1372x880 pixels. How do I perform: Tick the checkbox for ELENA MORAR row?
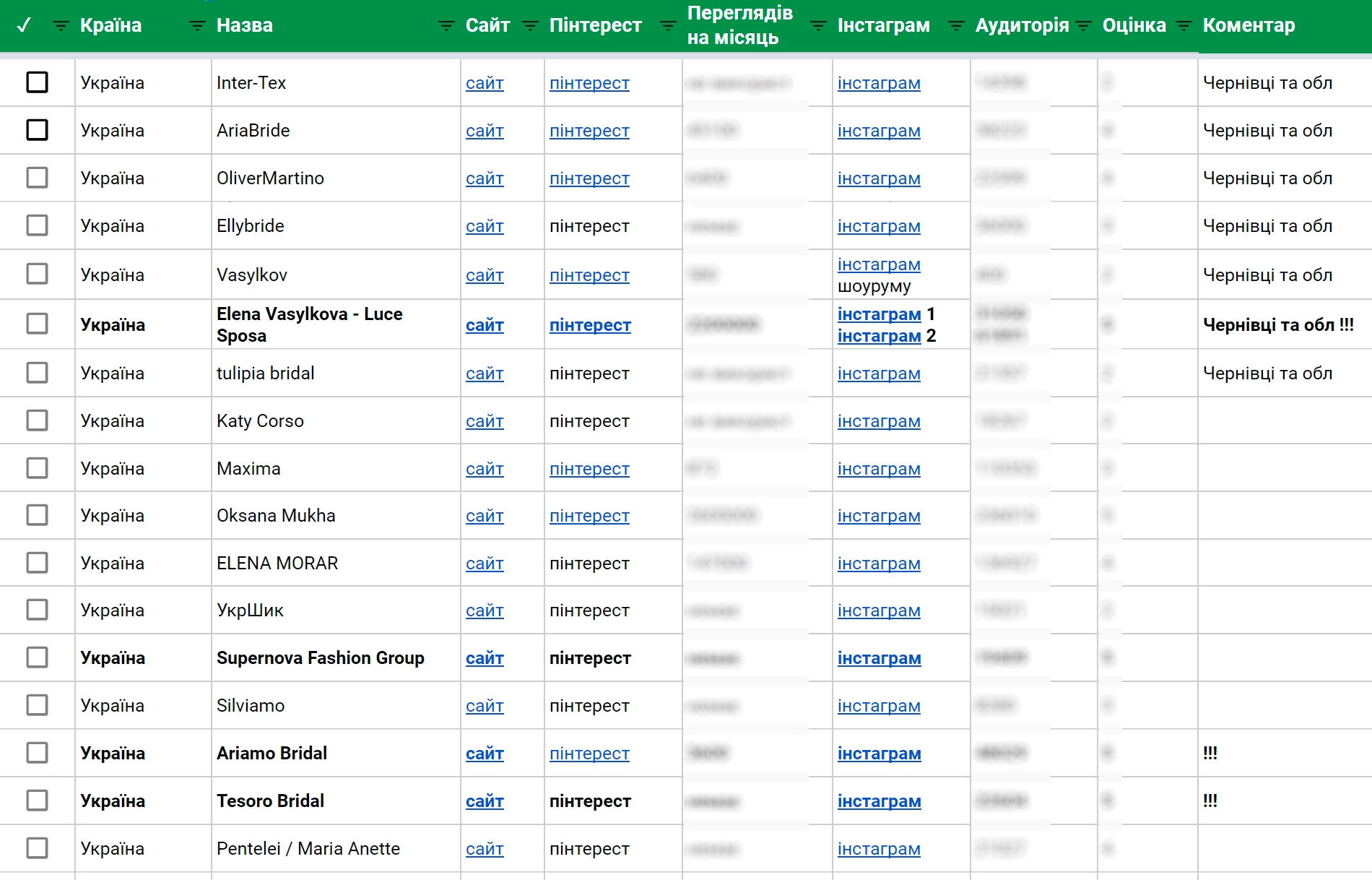pos(37,563)
